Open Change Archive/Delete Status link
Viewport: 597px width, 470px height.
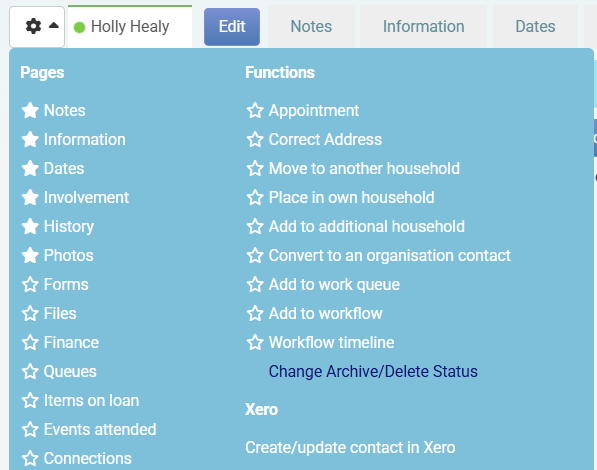point(373,371)
